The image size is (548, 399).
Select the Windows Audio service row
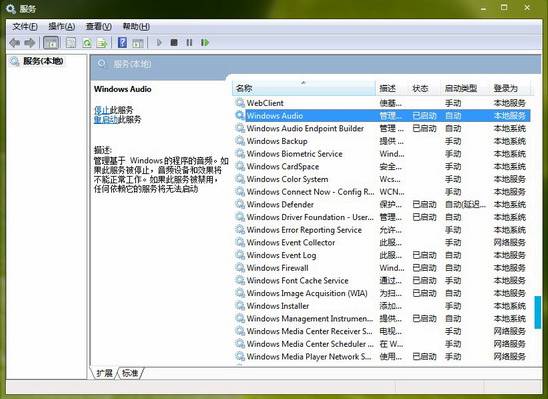point(382,116)
